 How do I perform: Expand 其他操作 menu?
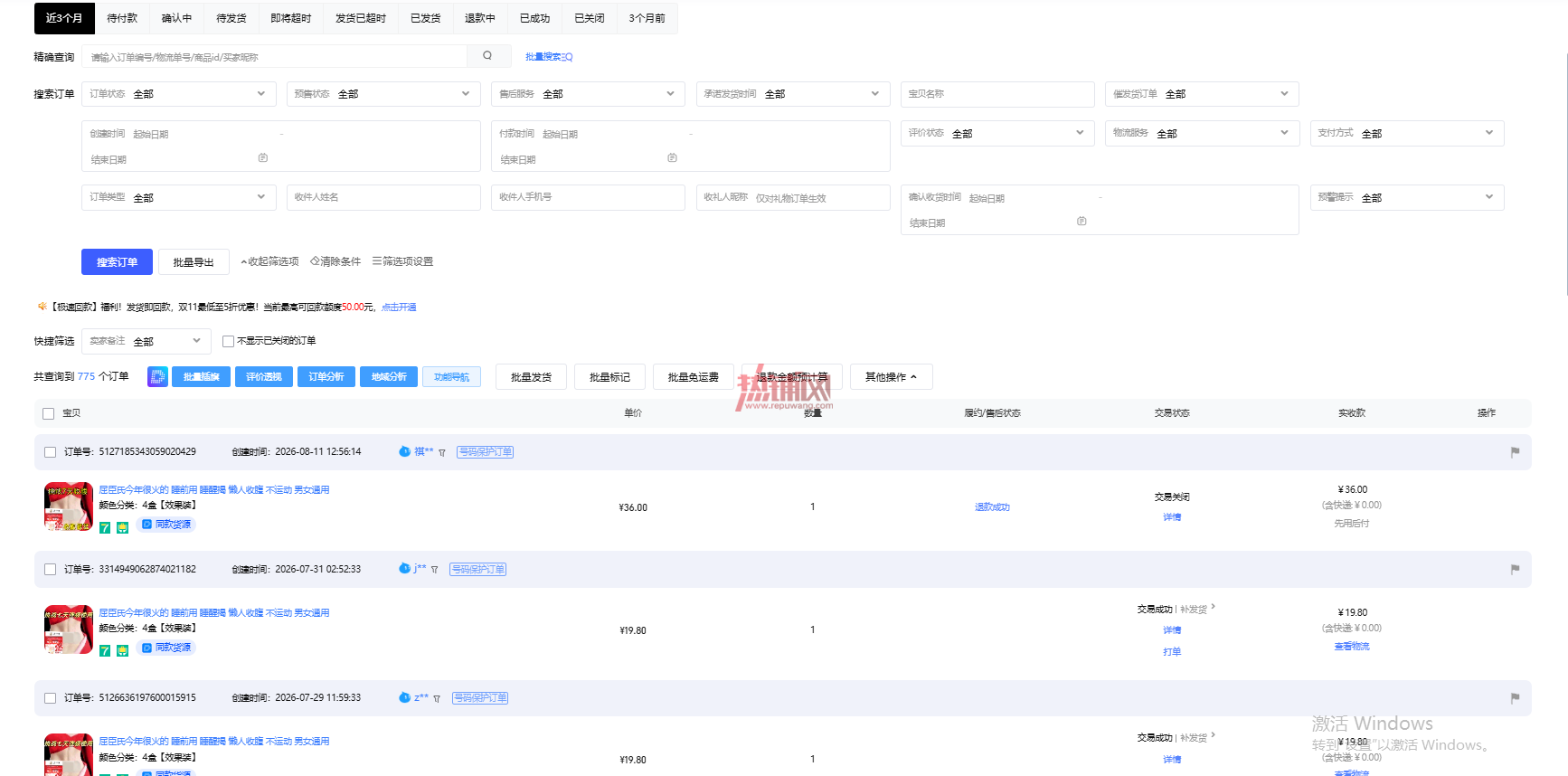tap(891, 377)
